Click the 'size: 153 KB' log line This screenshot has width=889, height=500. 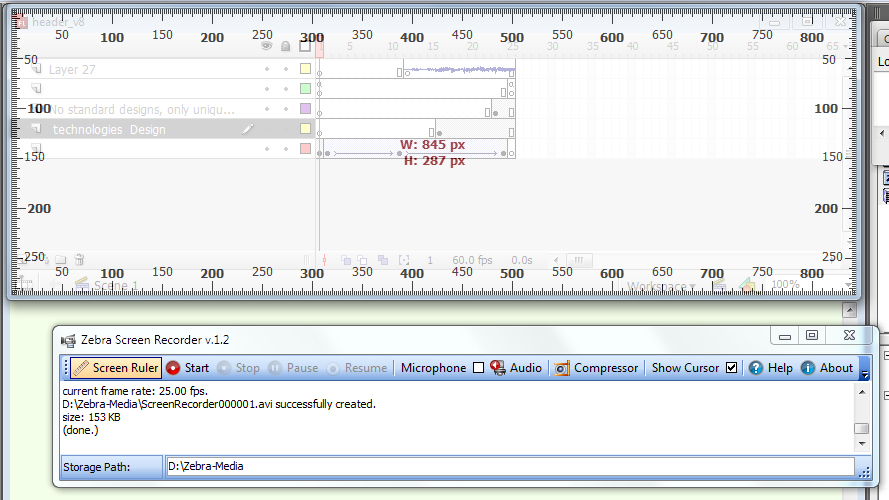pyautogui.click(x=91, y=417)
